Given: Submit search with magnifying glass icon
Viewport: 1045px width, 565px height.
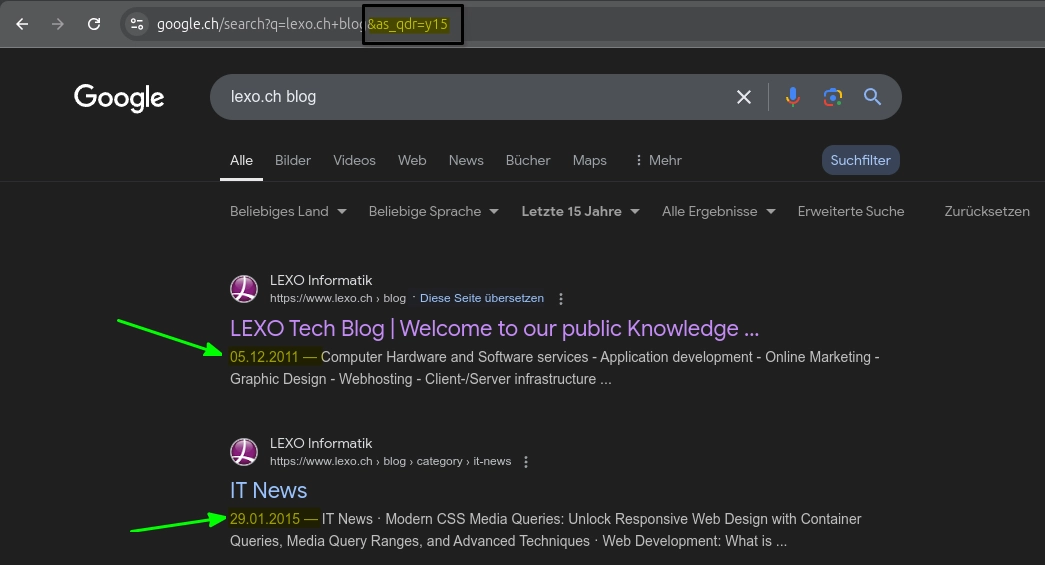Looking at the screenshot, I should [x=872, y=97].
